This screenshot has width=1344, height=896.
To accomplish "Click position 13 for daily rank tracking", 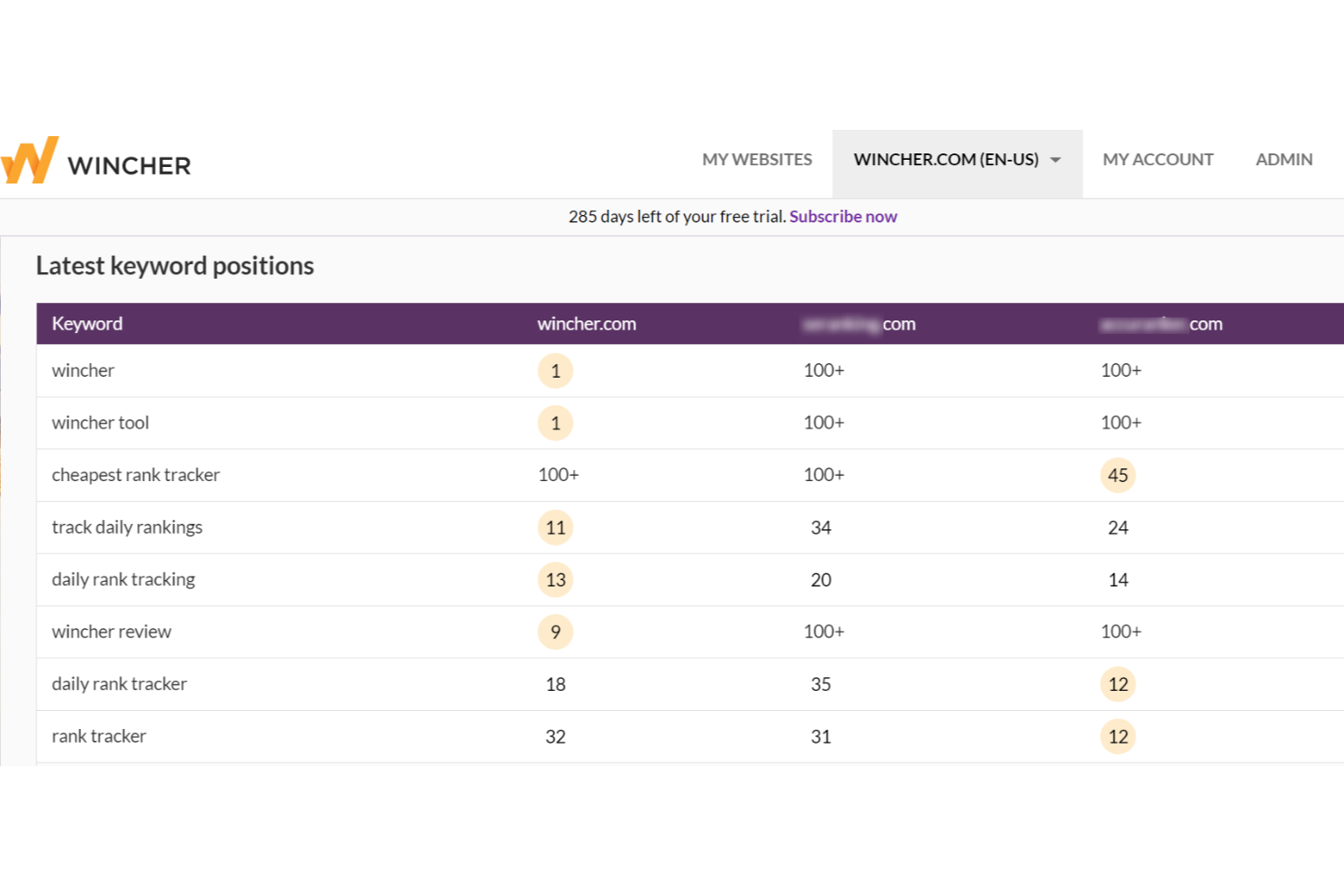I will (556, 580).
